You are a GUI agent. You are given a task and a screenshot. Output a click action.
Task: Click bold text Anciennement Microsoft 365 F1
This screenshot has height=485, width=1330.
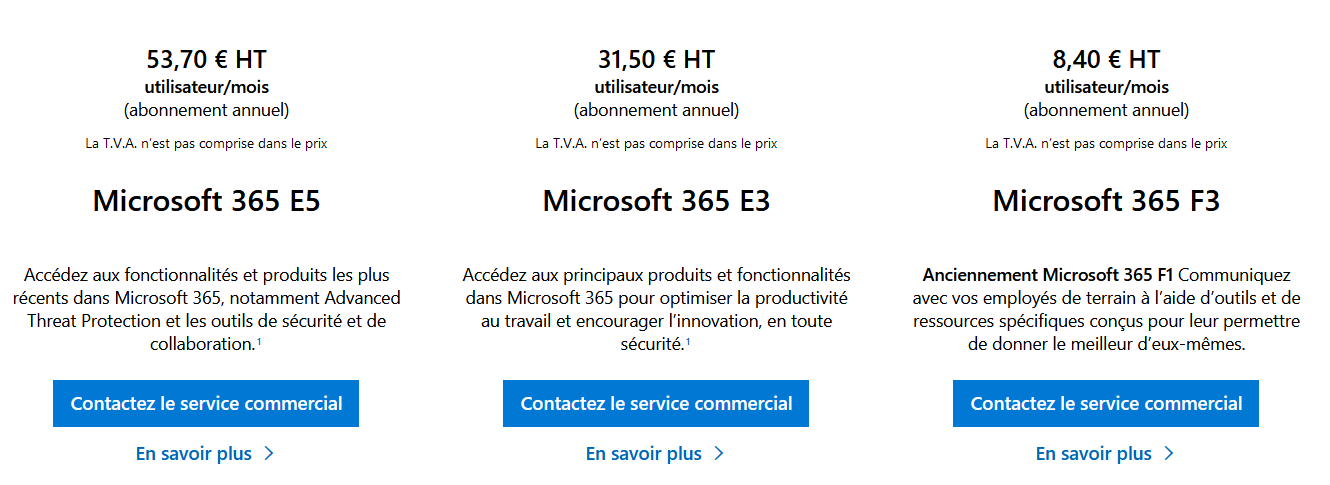tap(1048, 275)
